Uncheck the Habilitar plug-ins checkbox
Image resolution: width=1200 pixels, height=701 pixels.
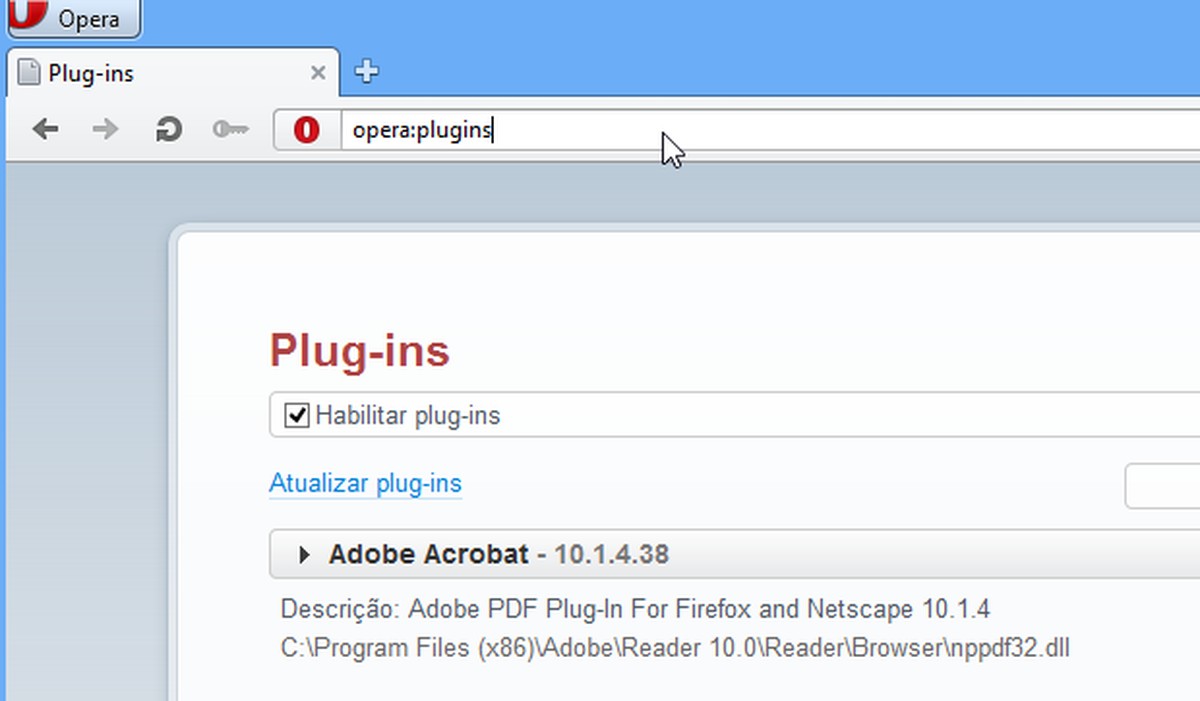pos(295,414)
